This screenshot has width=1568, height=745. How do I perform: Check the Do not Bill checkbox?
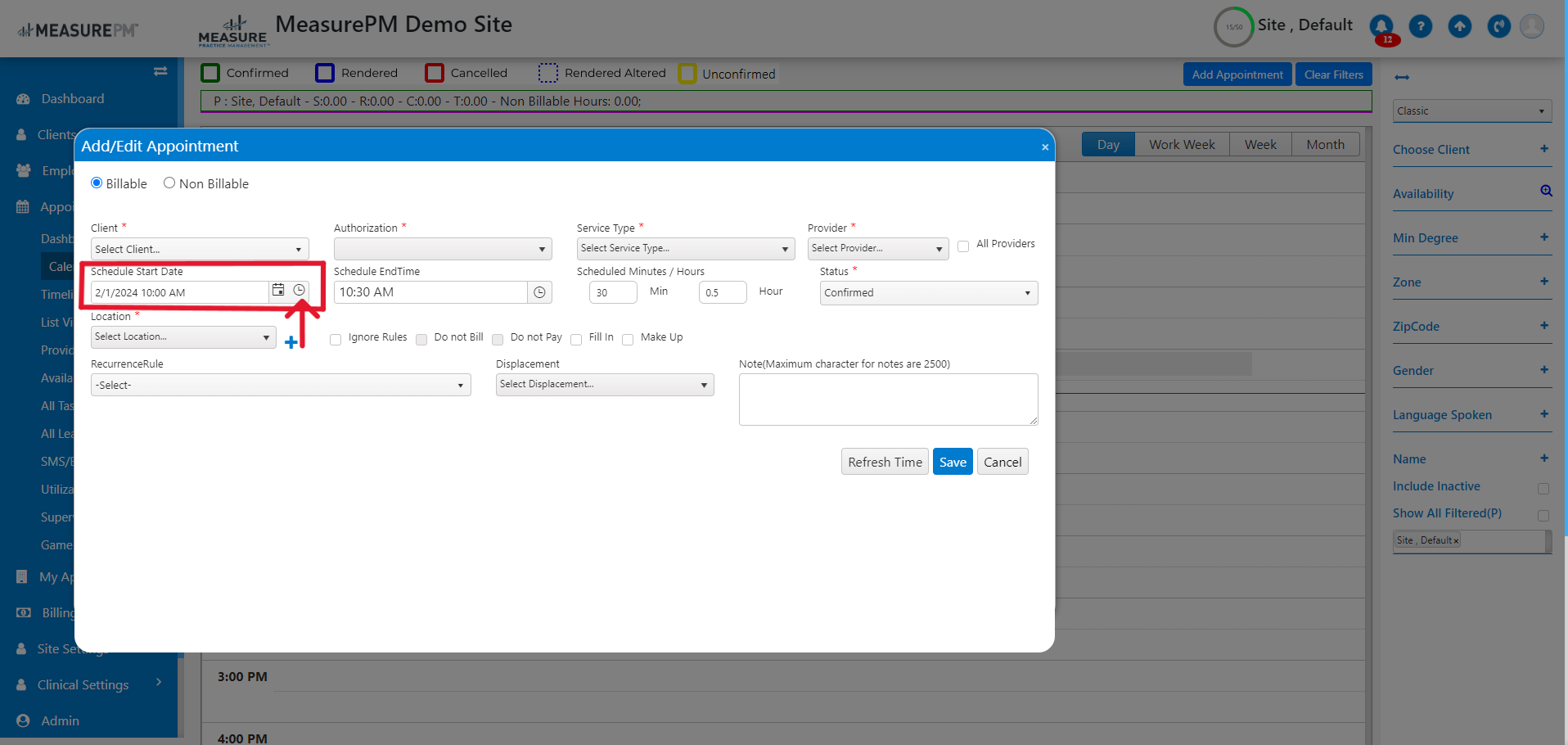tap(421, 339)
